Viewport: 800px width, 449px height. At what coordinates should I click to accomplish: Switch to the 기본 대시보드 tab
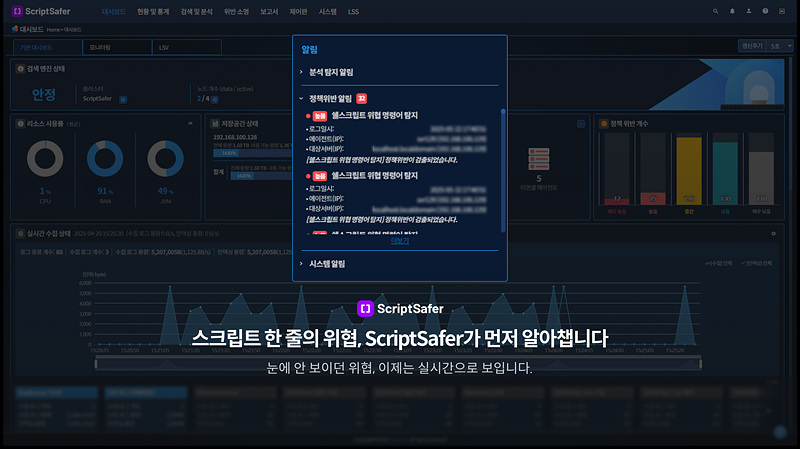pos(47,47)
